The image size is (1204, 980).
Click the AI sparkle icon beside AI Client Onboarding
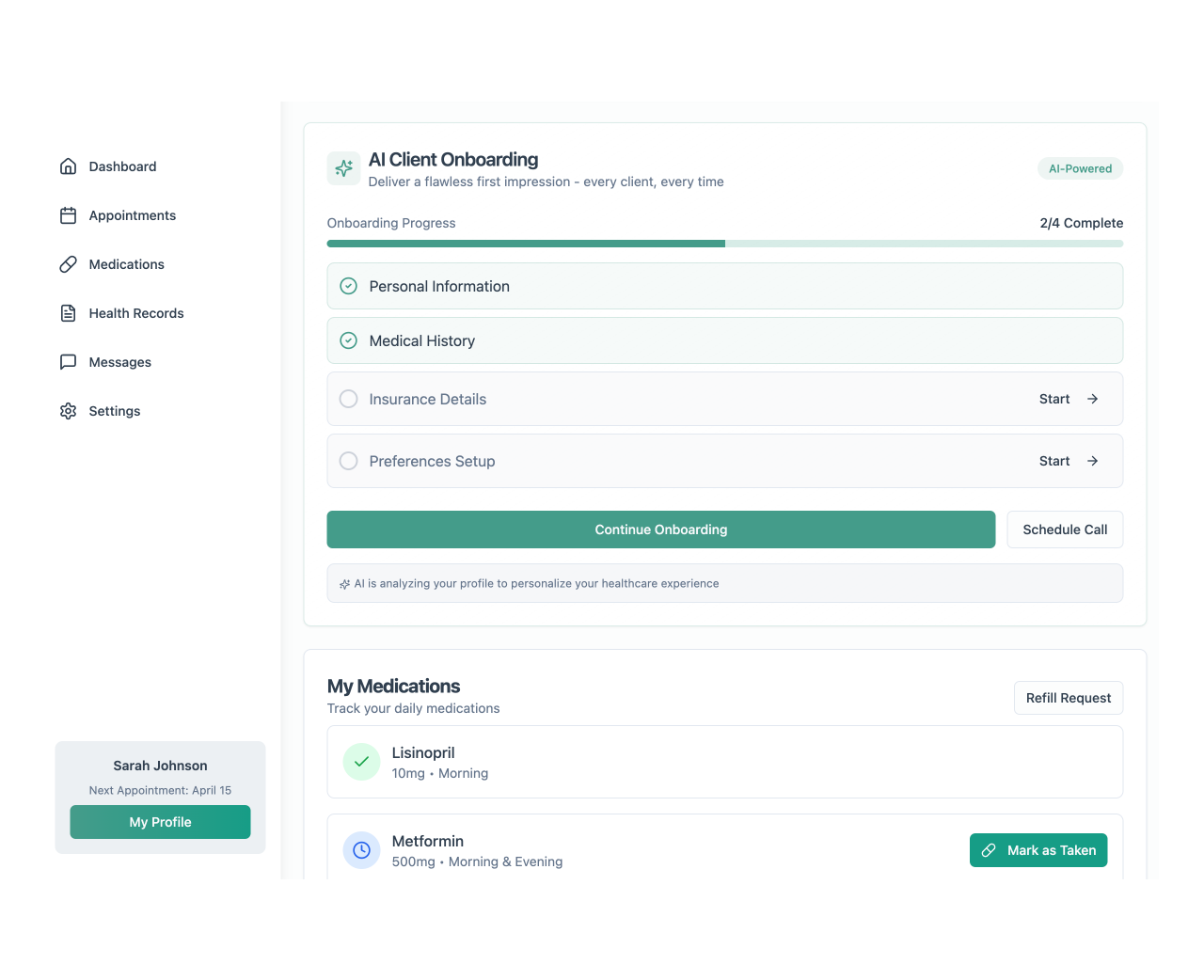coord(343,167)
